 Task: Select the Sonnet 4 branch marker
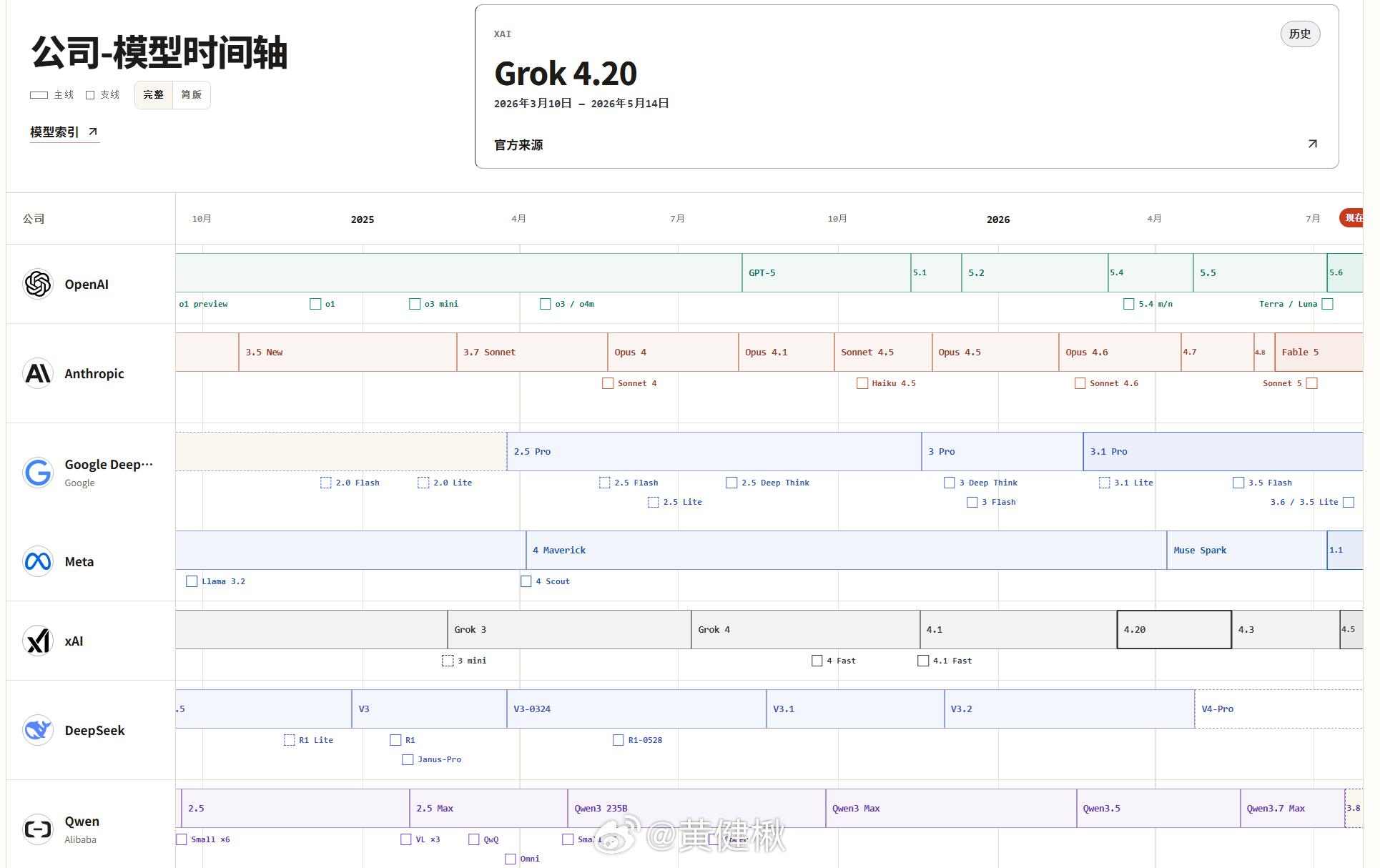tap(608, 383)
